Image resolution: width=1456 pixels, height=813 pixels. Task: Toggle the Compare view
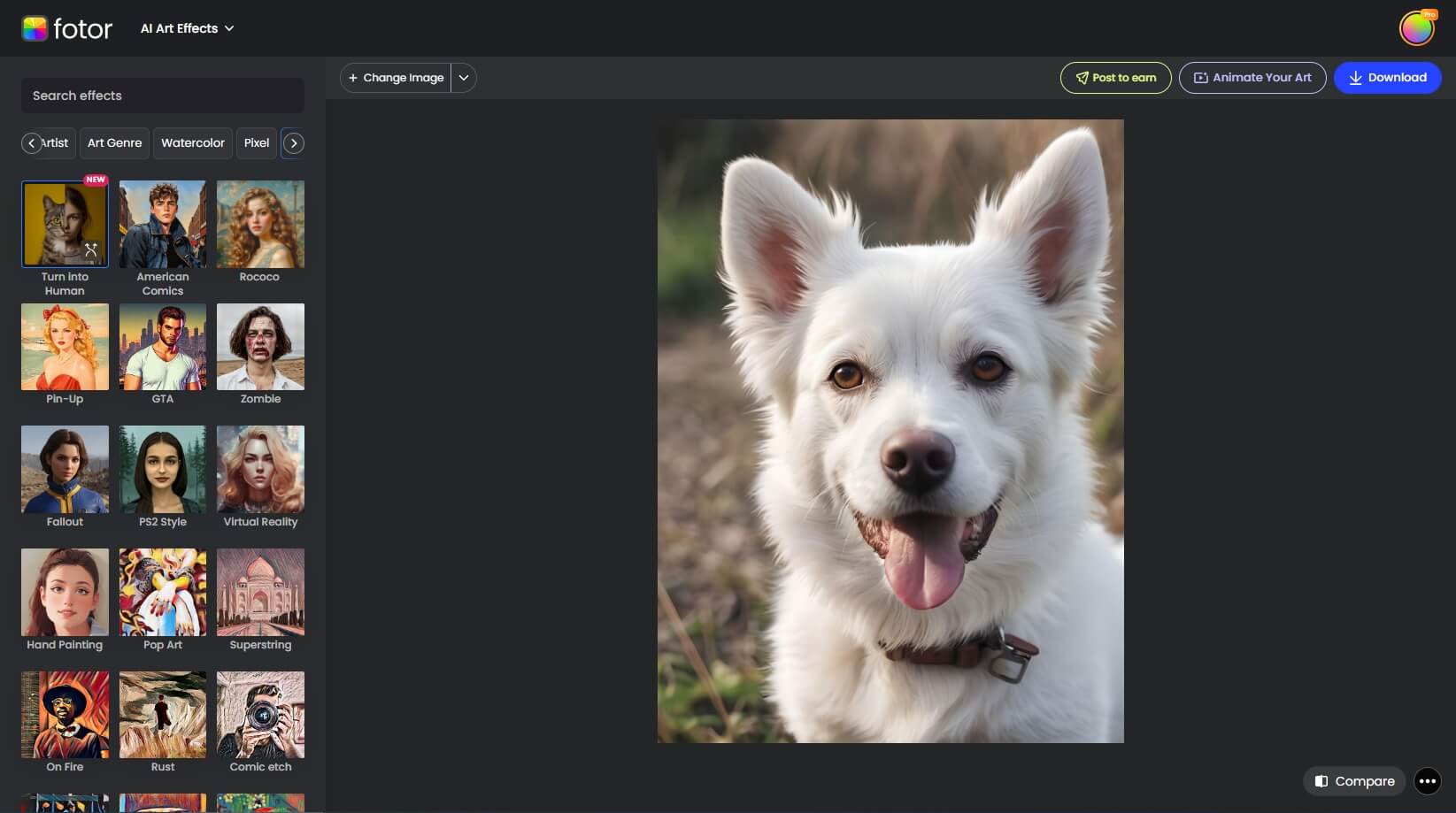coord(1354,781)
